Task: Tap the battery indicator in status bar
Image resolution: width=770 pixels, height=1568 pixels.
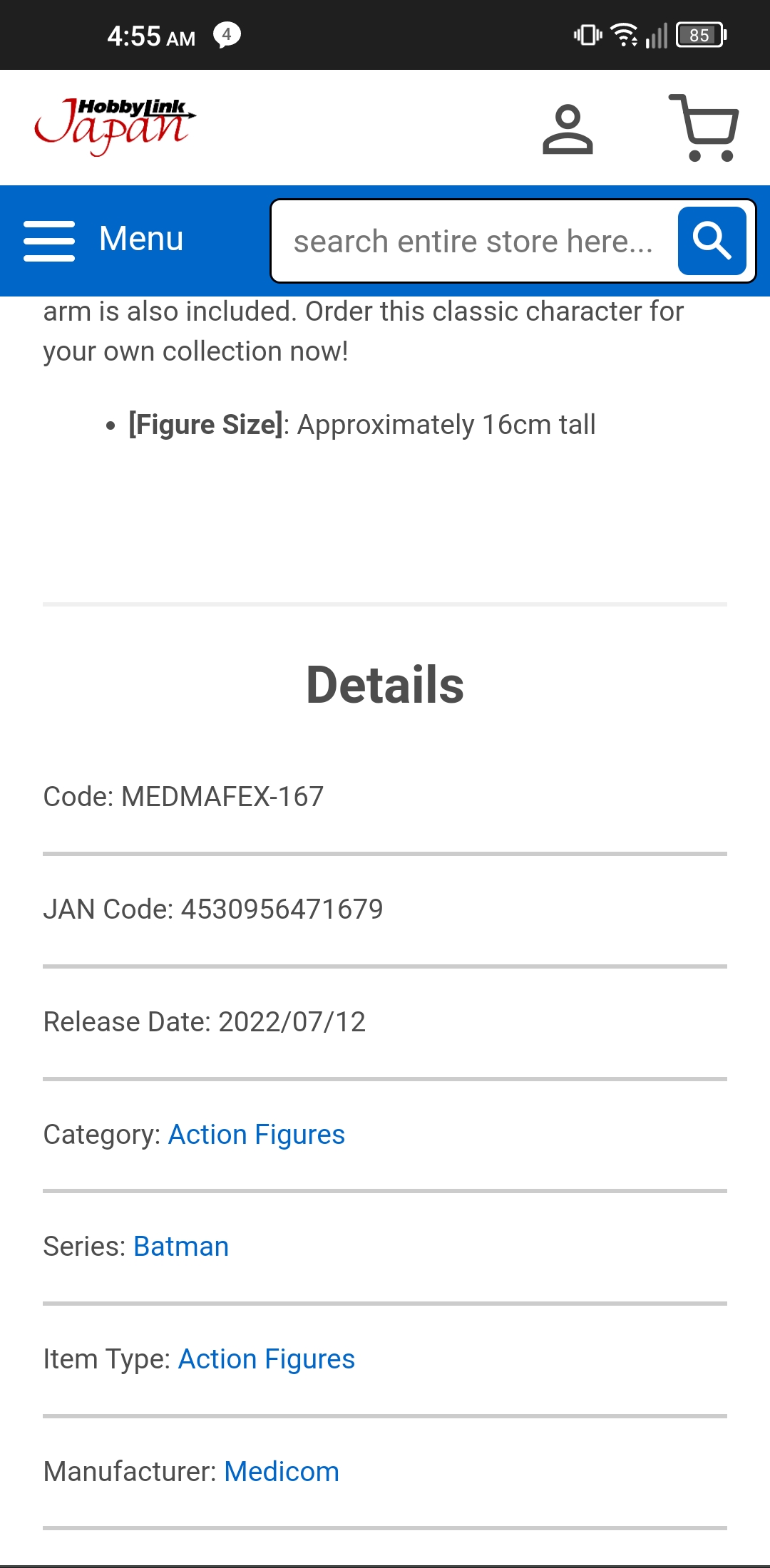Action: [x=702, y=35]
